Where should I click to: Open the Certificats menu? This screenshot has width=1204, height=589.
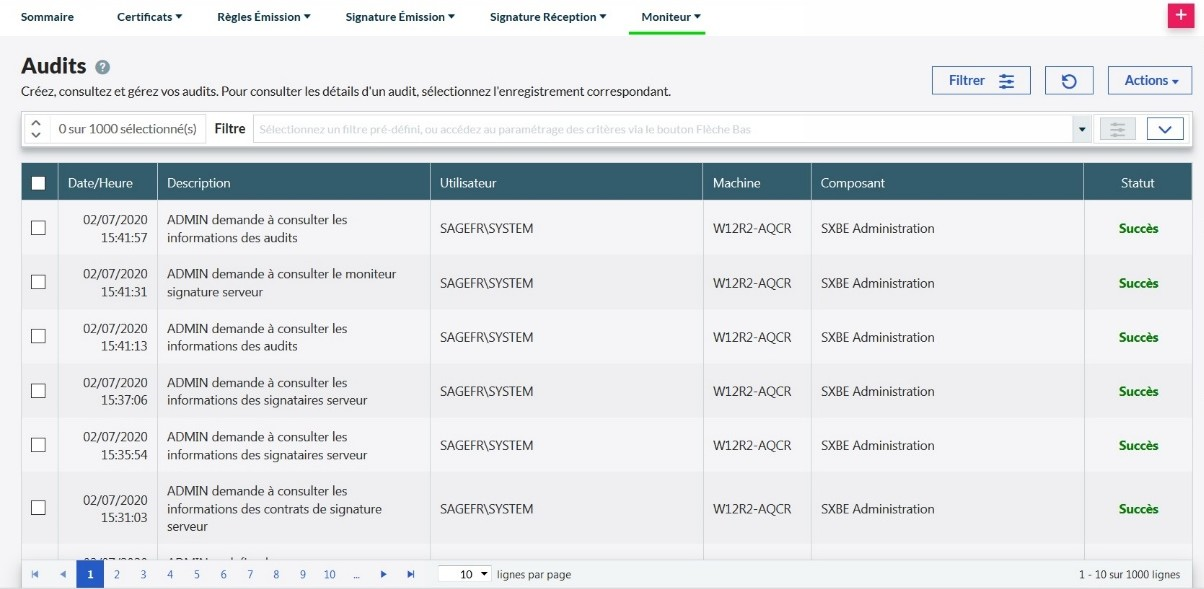pos(149,17)
